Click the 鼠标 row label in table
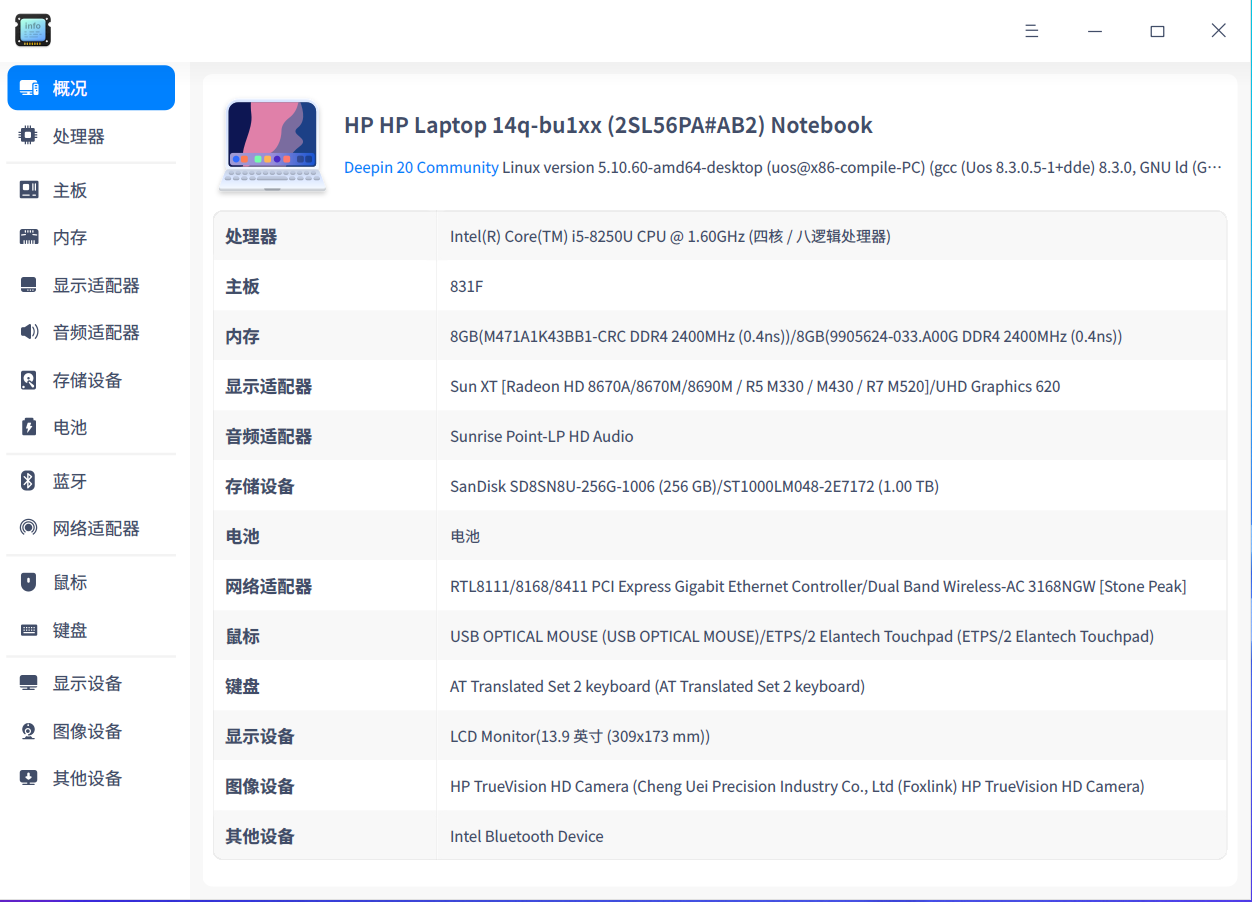 (242, 636)
